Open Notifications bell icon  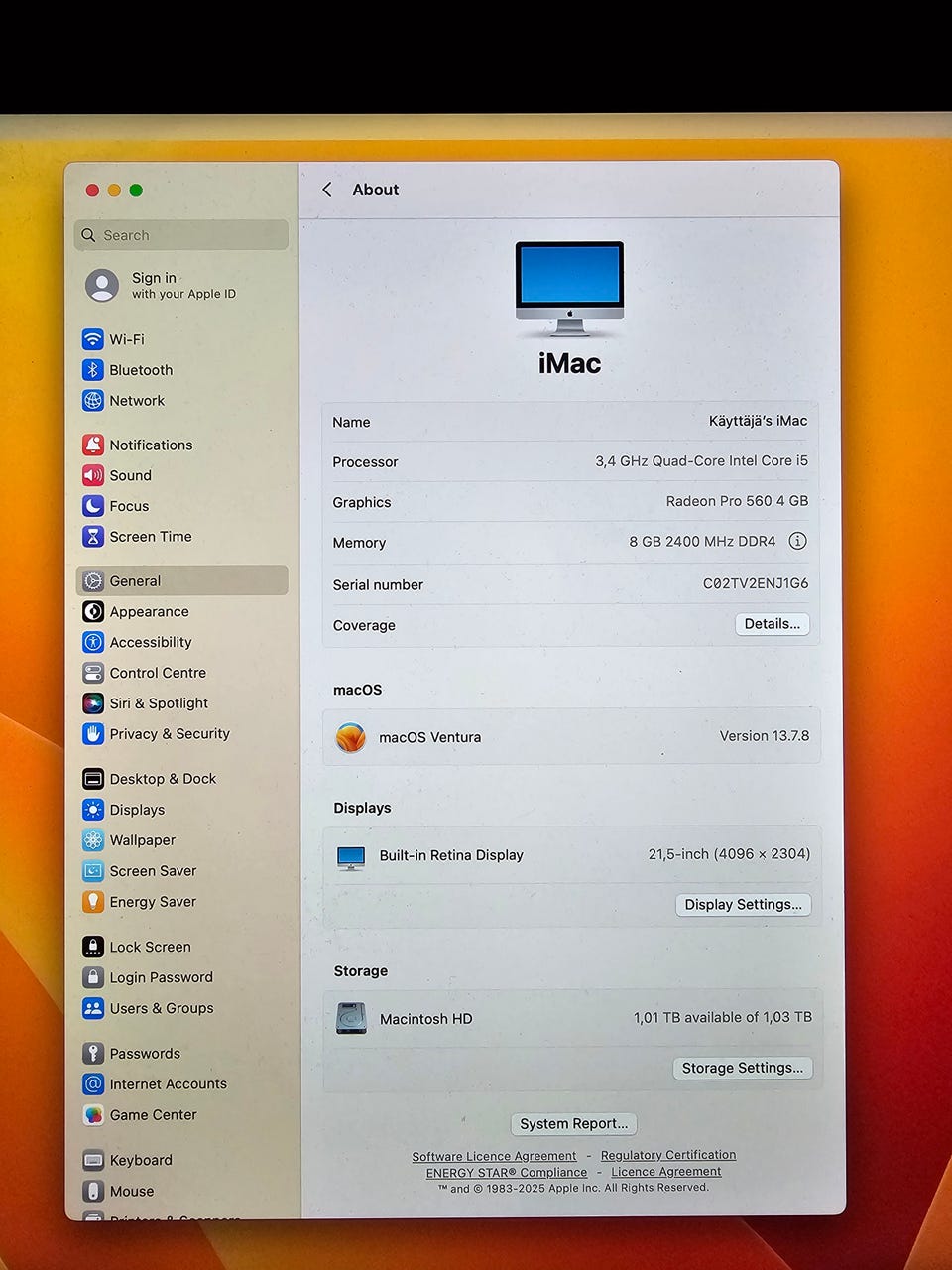(x=93, y=444)
